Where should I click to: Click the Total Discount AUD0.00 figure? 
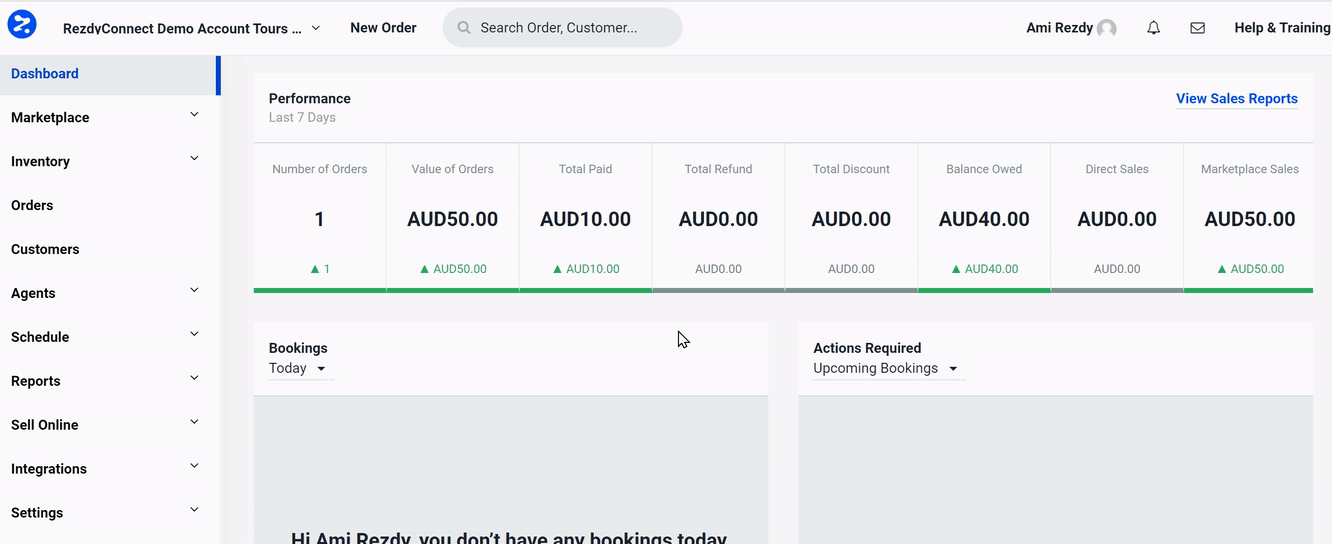(851, 219)
